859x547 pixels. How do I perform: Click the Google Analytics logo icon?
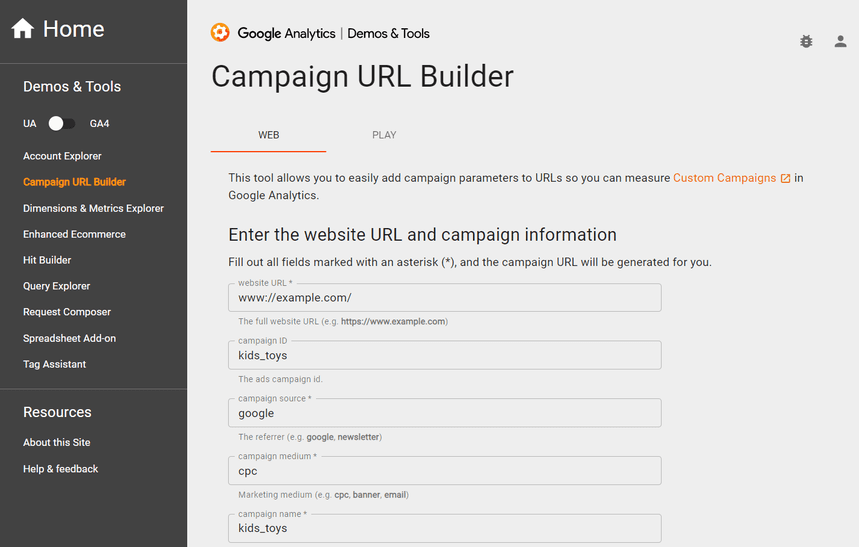[x=220, y=33]
